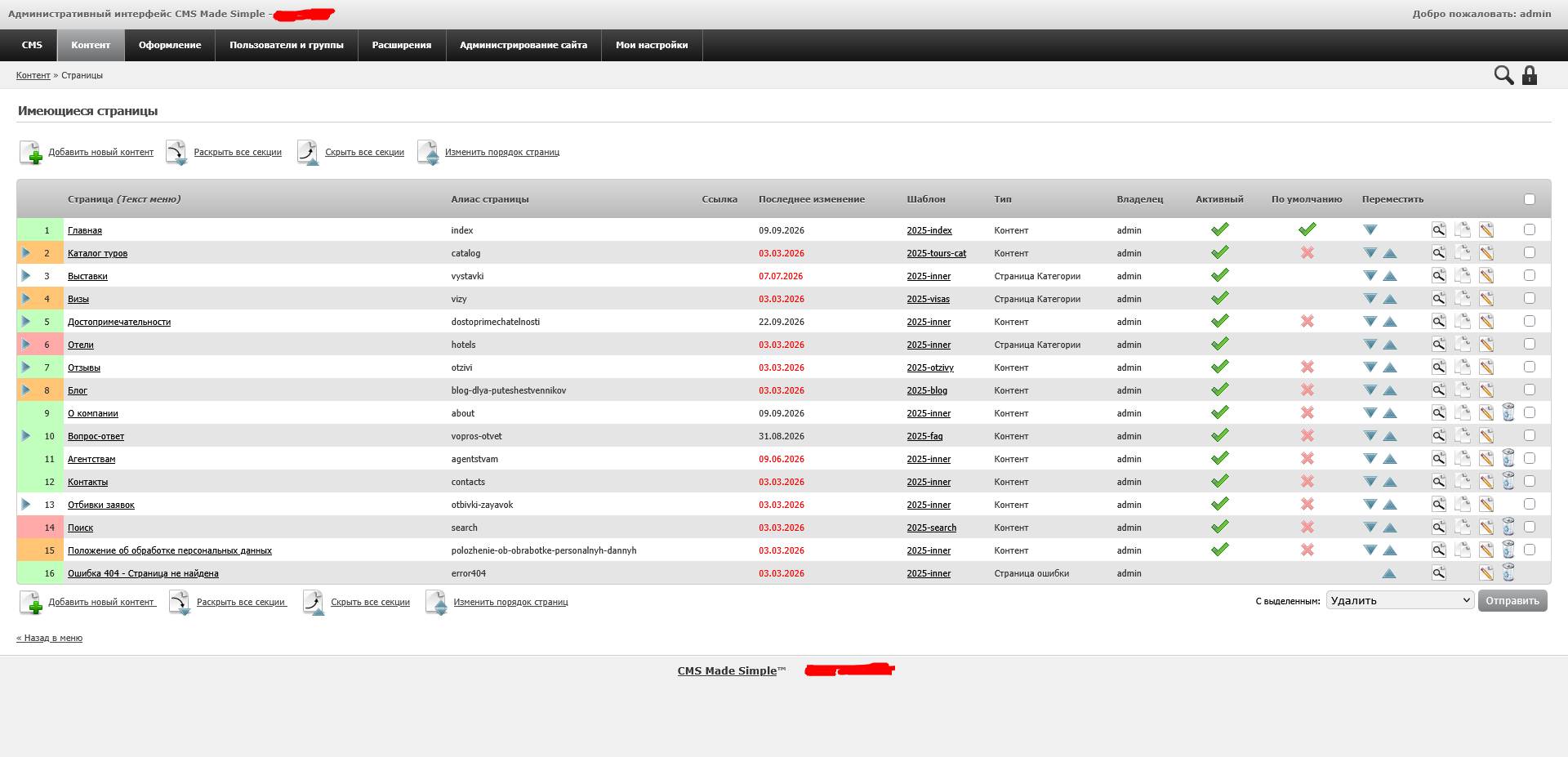Check the checkbox for Главная row
The height and width of the screenshot is (757, 1568).
pyautogui.click(x=1530, y=229)
